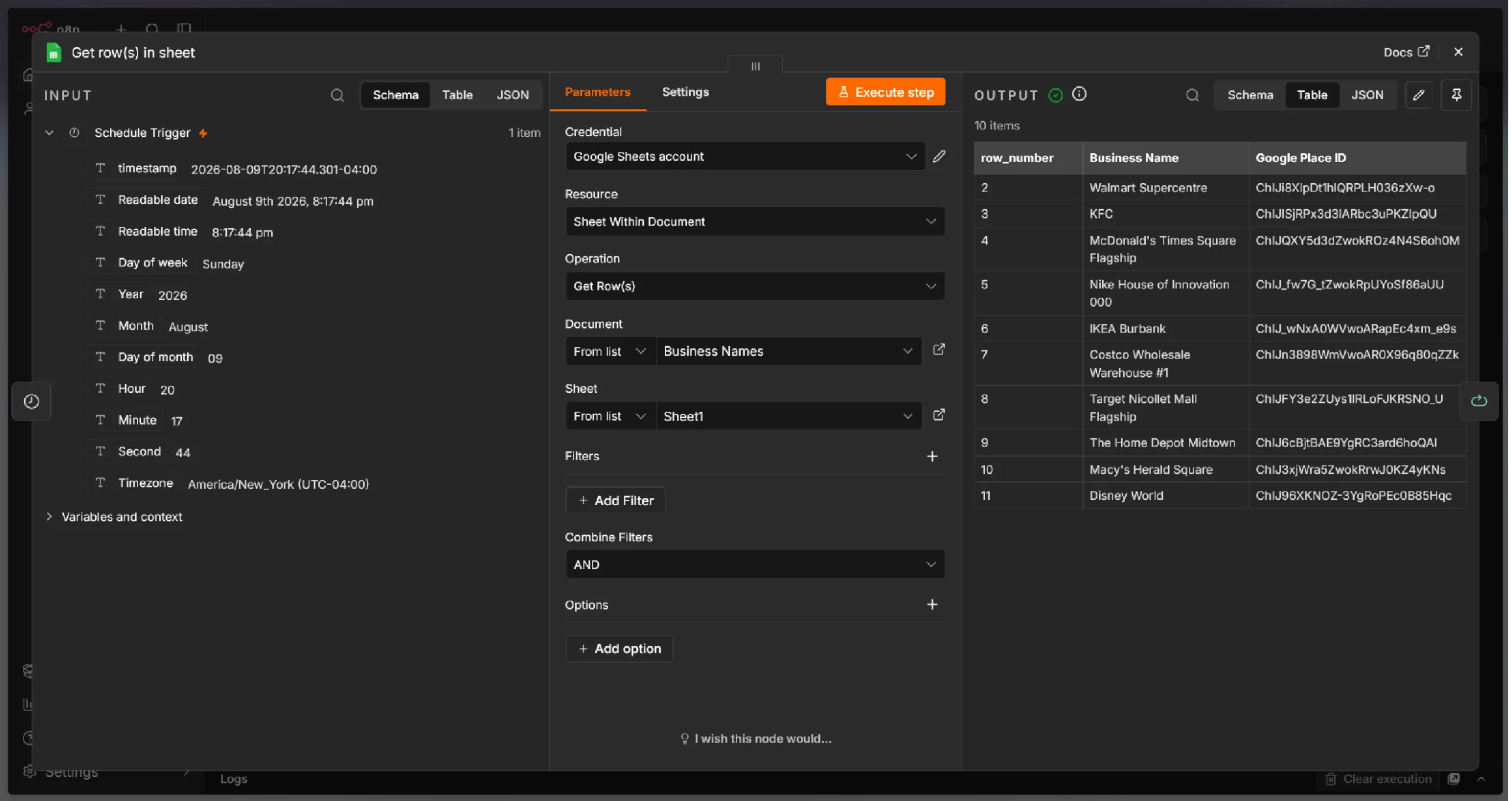
Task: Click the green cloud icon on right edge
Action: (1479, 401)
